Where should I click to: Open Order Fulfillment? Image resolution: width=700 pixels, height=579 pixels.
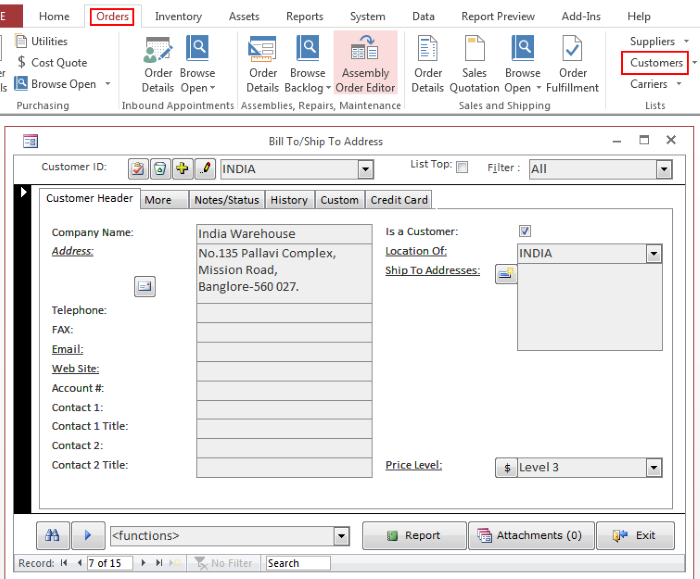[572, 64]
